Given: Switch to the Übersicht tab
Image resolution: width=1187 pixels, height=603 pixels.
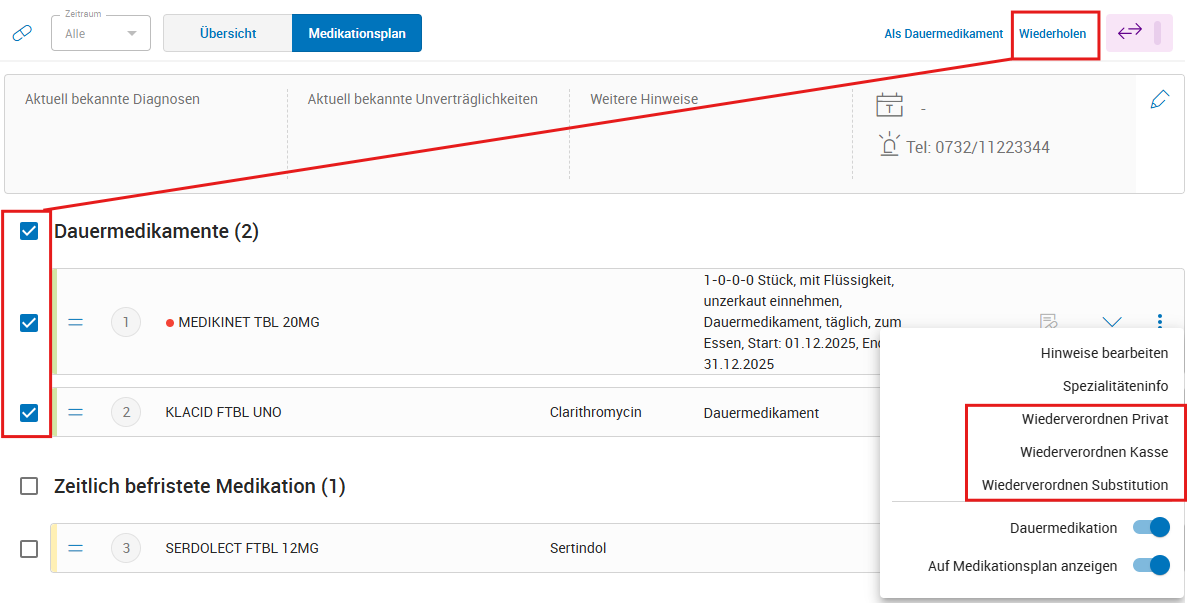Looking at the screenshot, I should tap(228, 33).
